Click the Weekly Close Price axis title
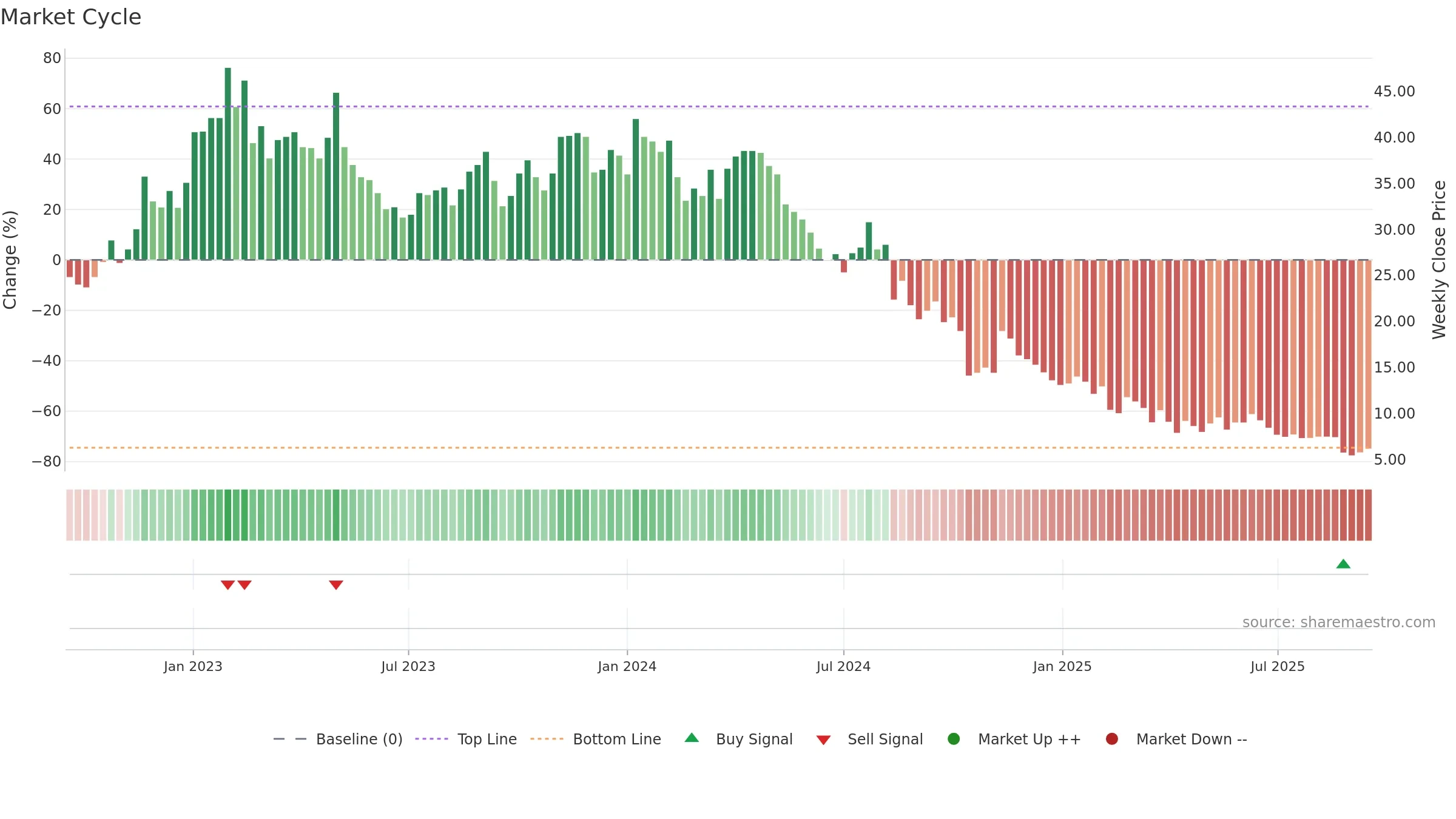This screenshot has height=819, width=1456. 1439,260
